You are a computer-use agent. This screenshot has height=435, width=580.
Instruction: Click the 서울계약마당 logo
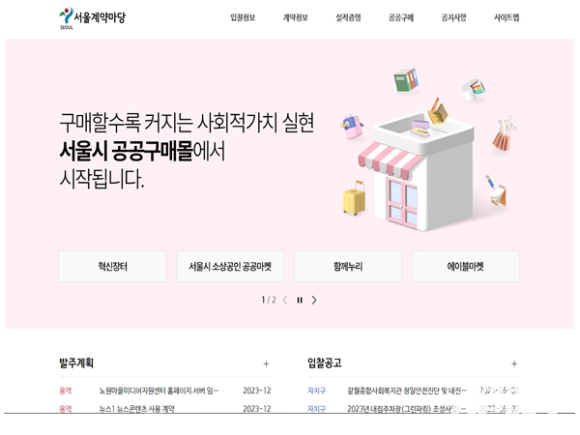coord(92,18)
